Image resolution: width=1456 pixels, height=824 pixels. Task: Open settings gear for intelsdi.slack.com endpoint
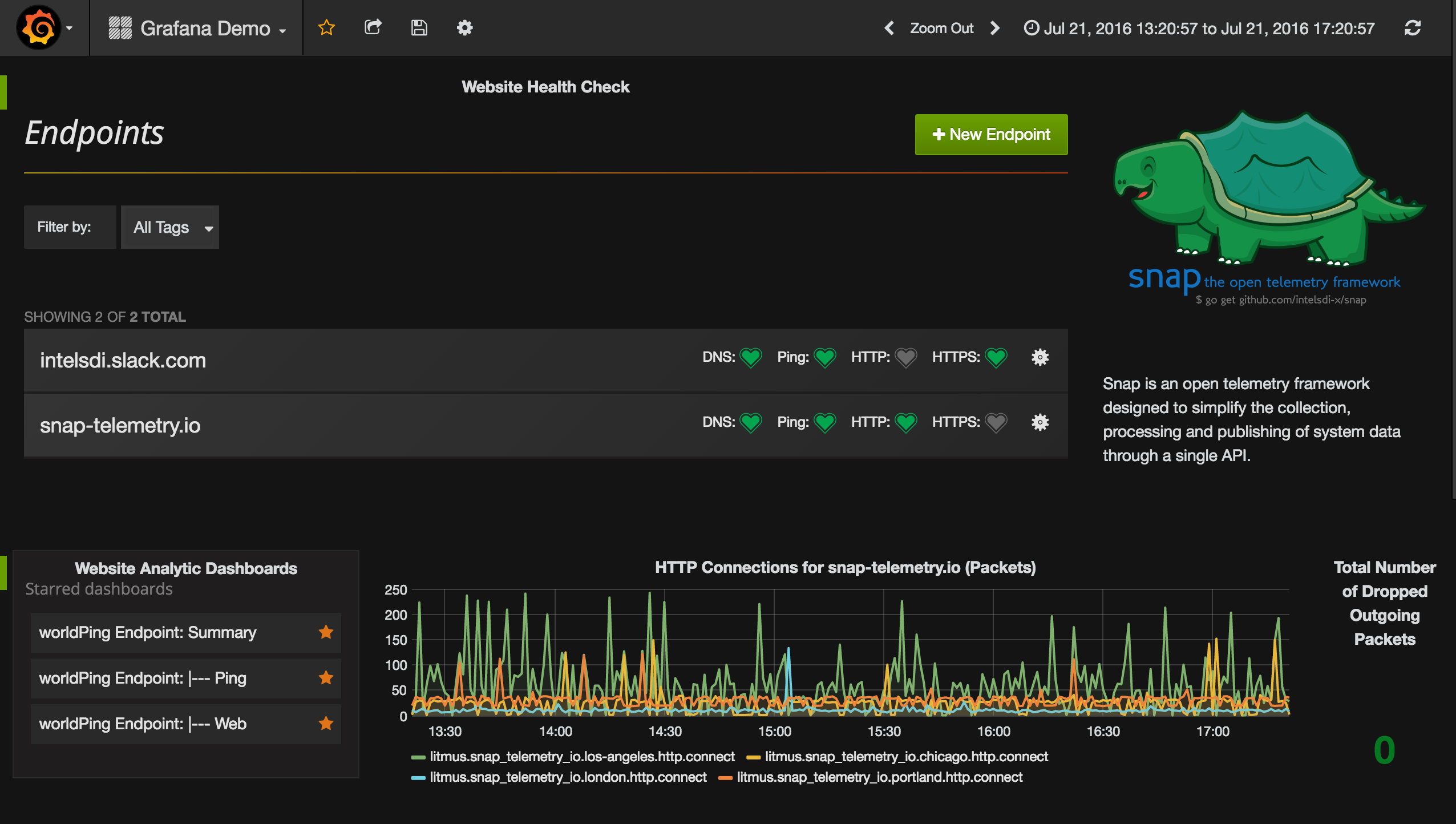point(1040,357)
